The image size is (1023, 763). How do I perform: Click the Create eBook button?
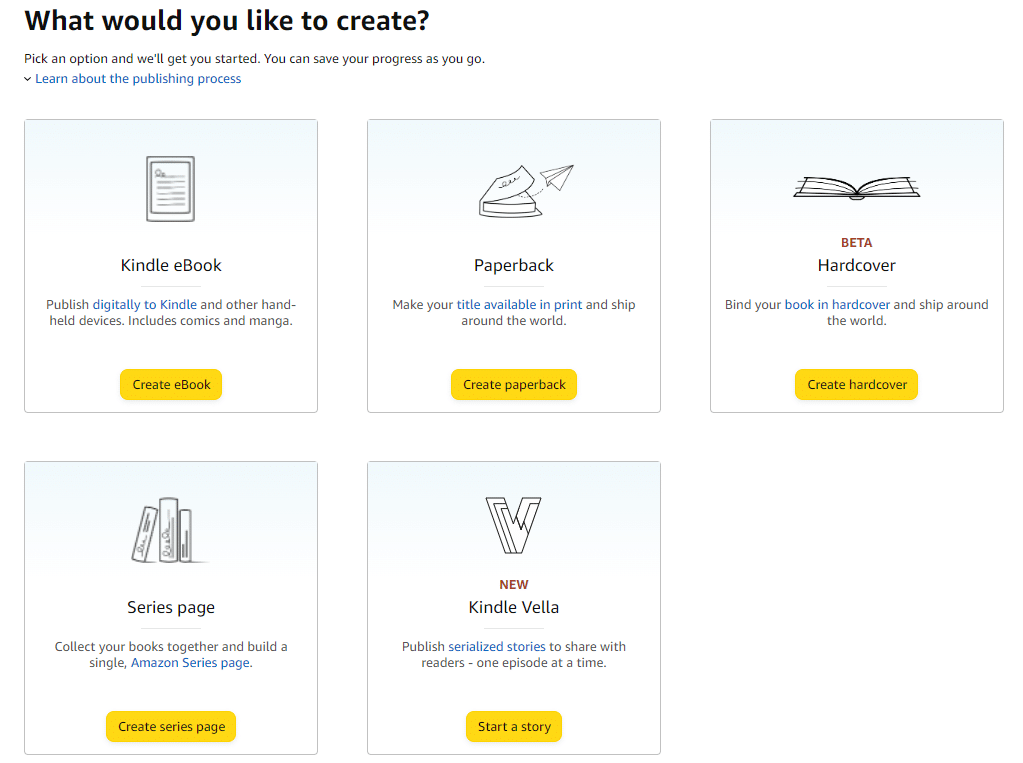(x=170, y=384)
